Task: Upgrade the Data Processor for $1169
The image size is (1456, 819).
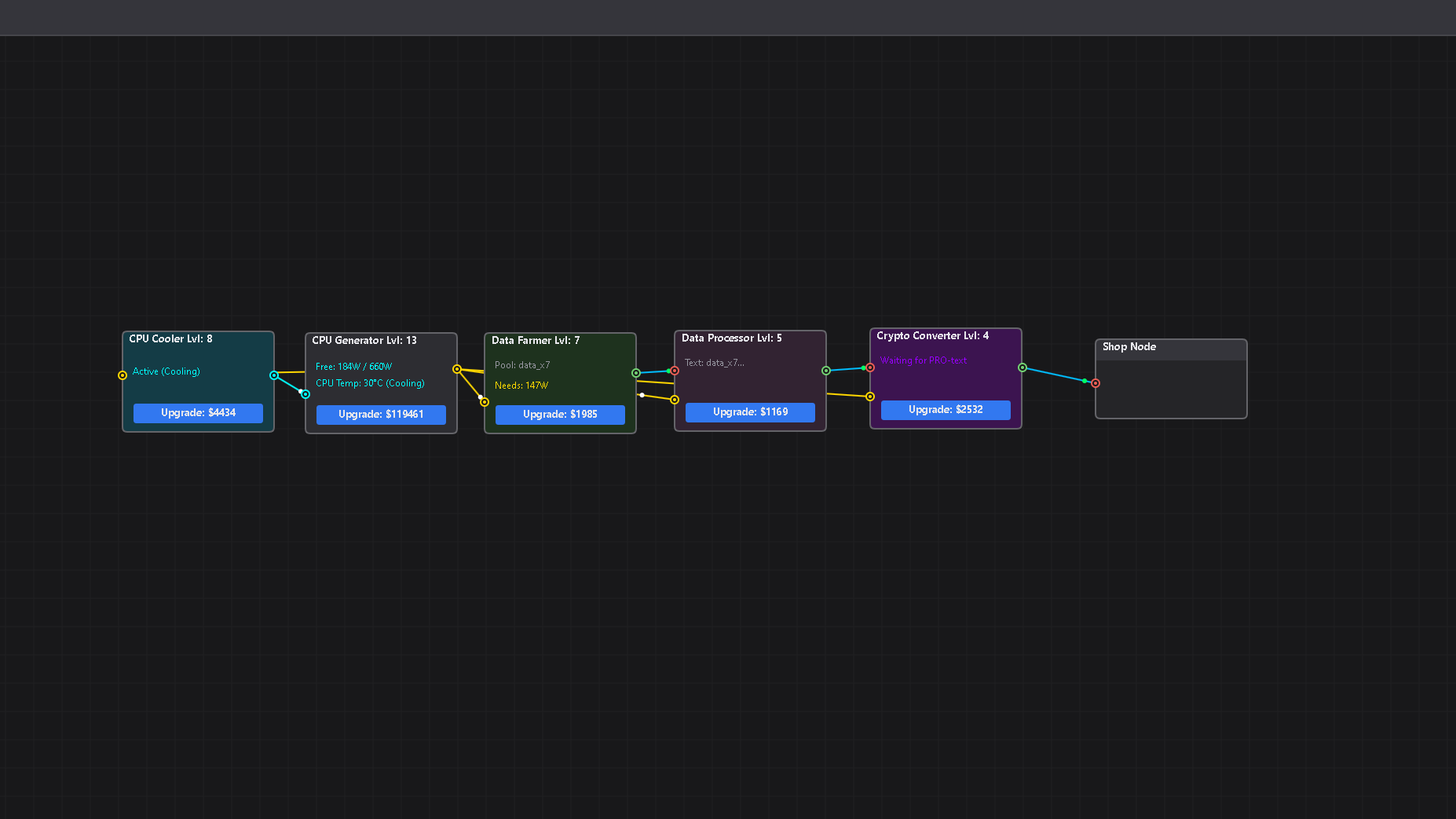Action: (x=750, y=412)
